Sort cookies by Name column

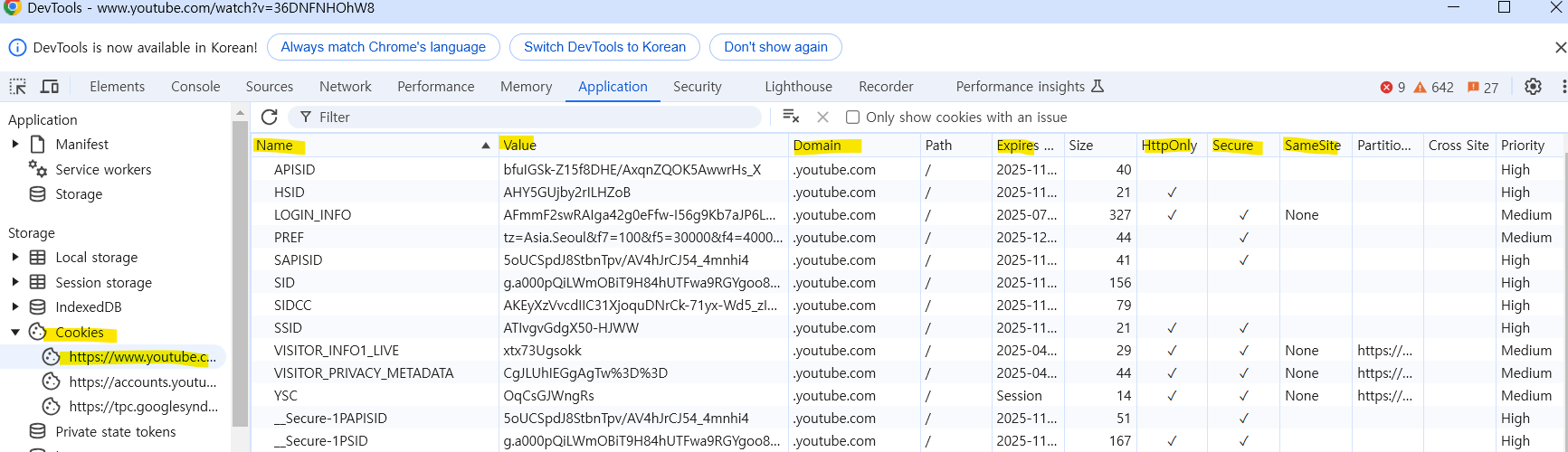click(374, 145)
